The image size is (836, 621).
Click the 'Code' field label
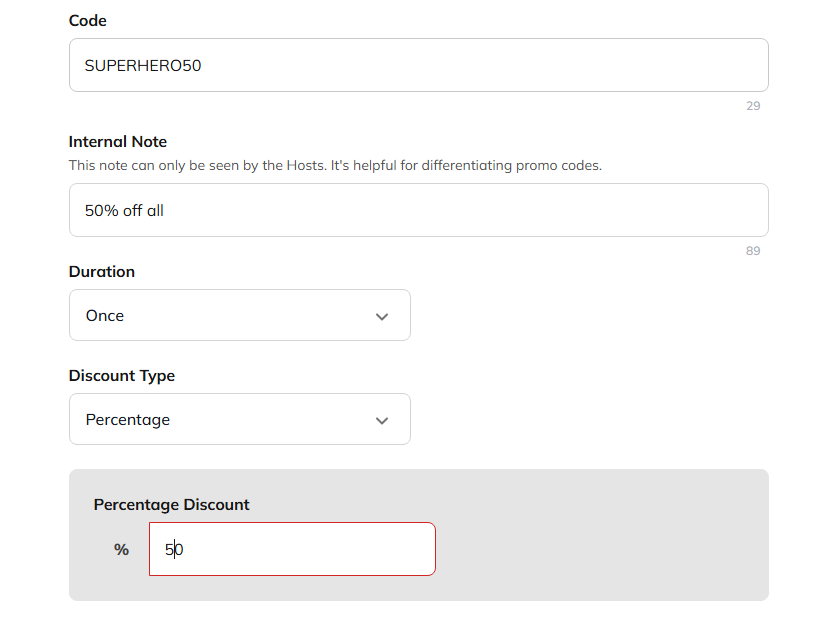coord(87,20)
